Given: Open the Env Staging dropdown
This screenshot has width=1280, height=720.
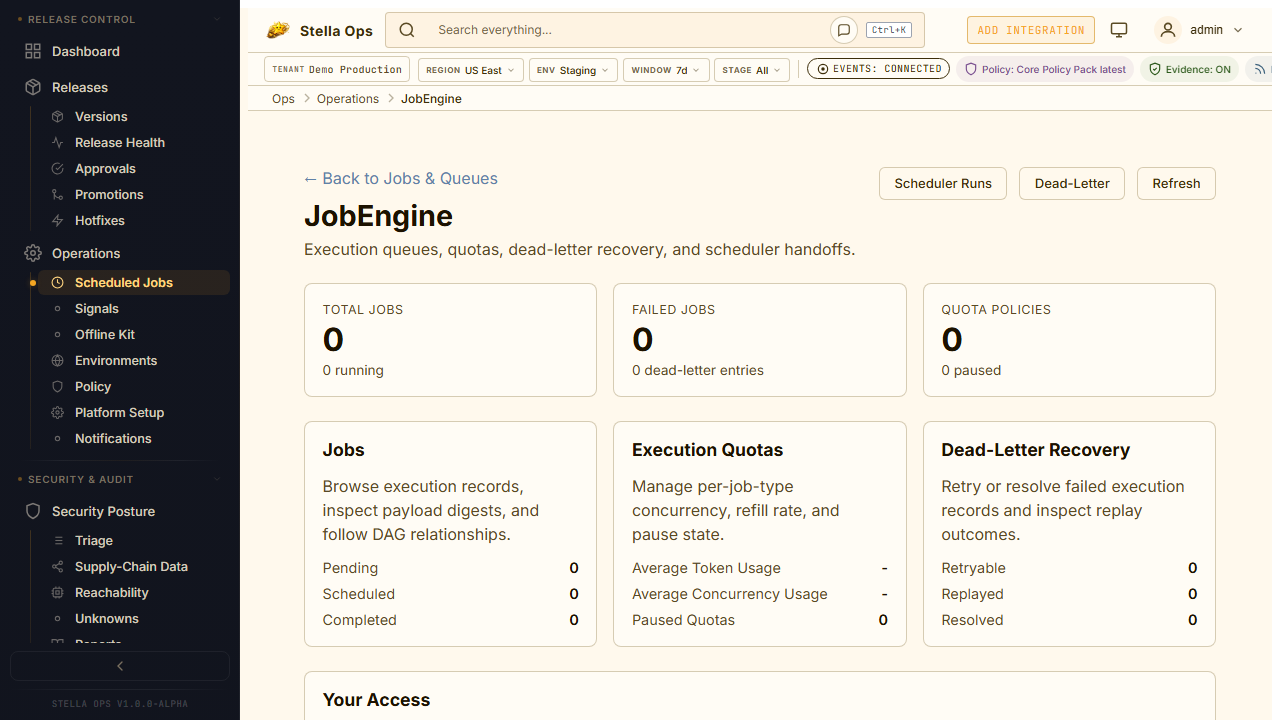Looking at the screenshot, I should coord(573,70).
